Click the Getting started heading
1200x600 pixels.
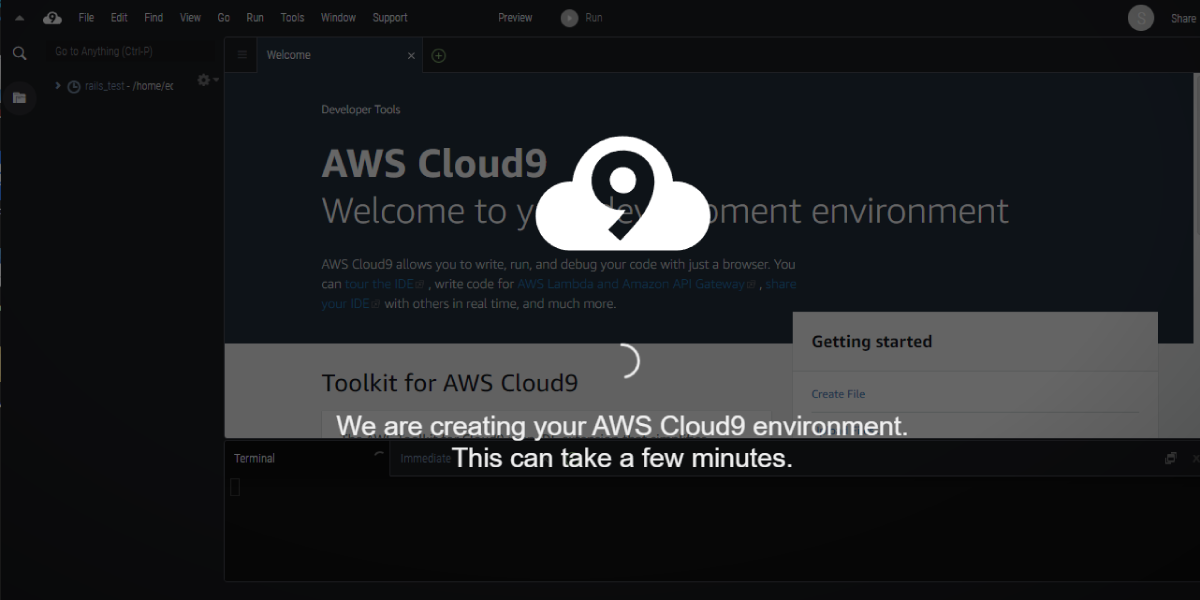coord(871,342)
